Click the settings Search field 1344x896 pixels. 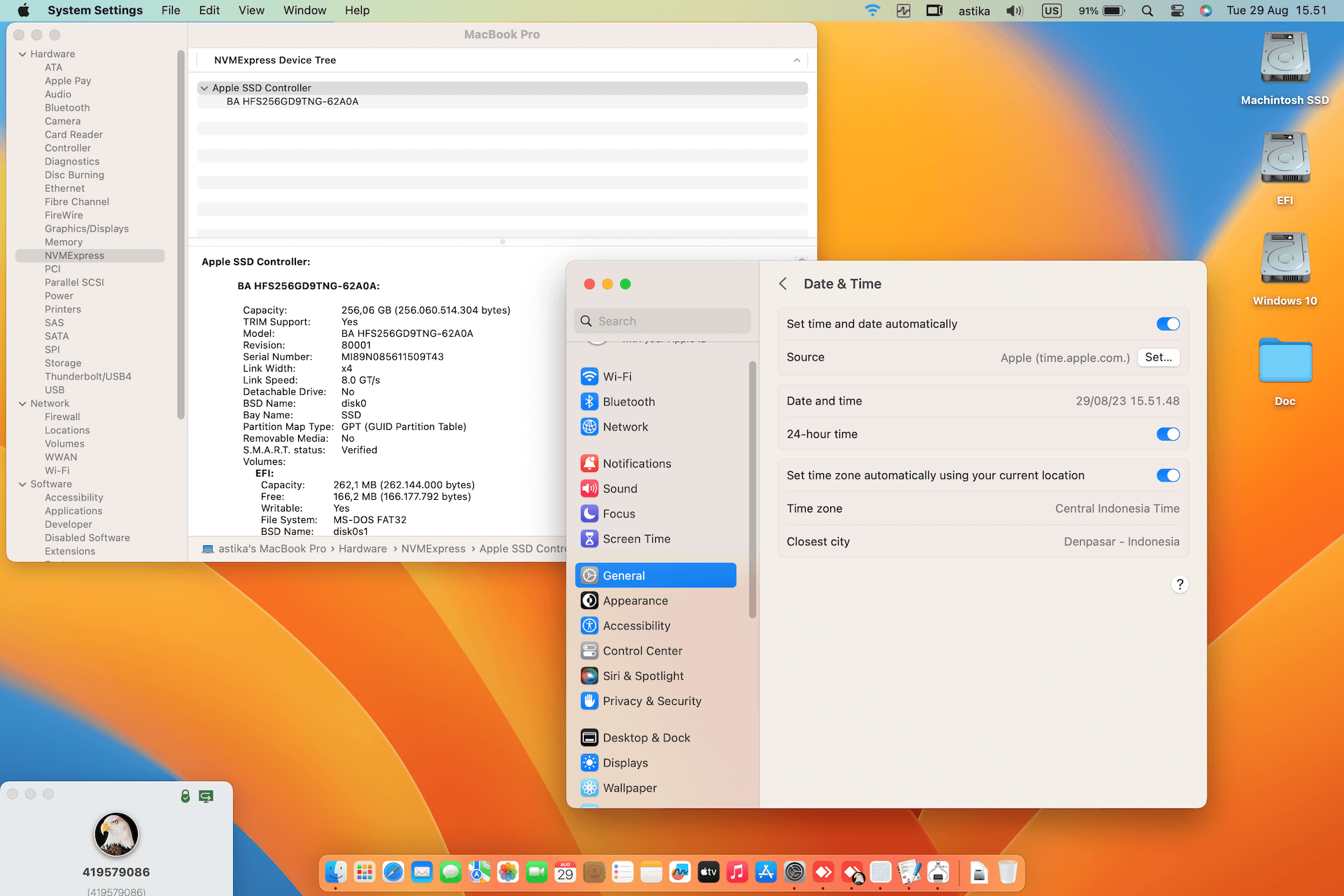click(662, 321)
